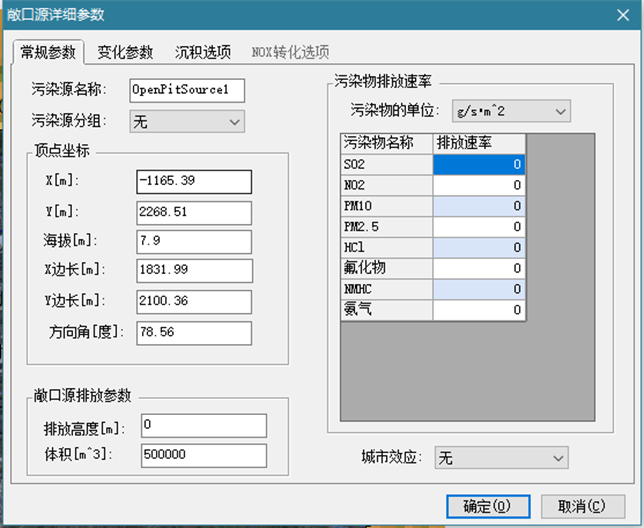Viewport: 644px width, 528px height.
Task: Expand the 城市效应 dropdown
Action: tap(501, 457)
